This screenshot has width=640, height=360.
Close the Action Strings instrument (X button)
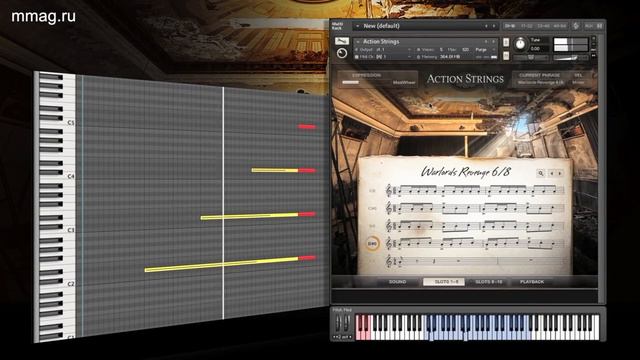pos(594,39)
